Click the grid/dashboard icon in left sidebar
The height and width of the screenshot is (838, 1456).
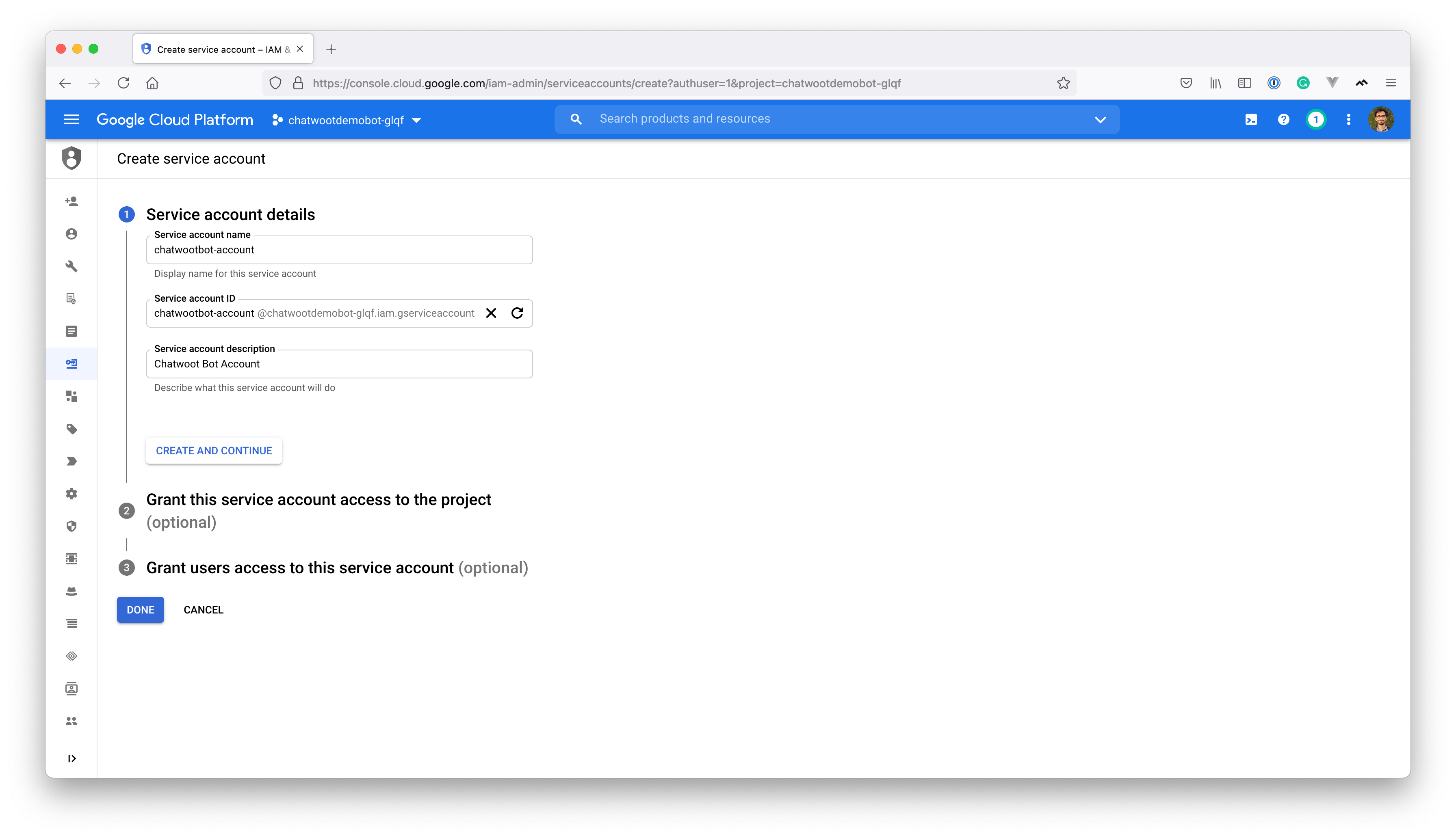(x=72, y=396)
